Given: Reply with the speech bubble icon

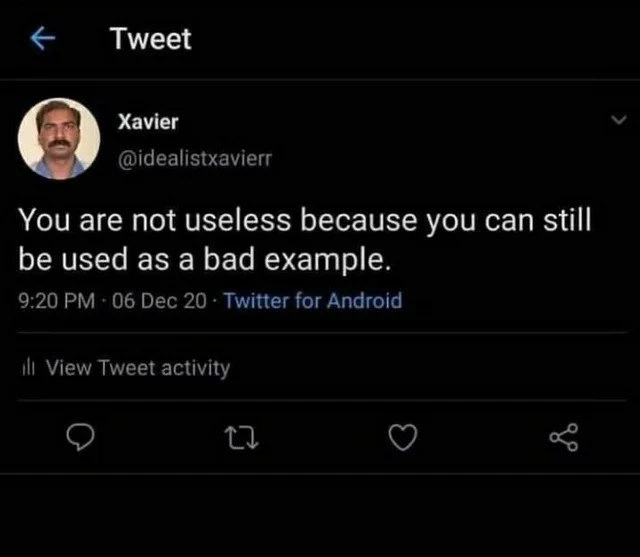Looking at the screenshot, I should pos(80,437).
